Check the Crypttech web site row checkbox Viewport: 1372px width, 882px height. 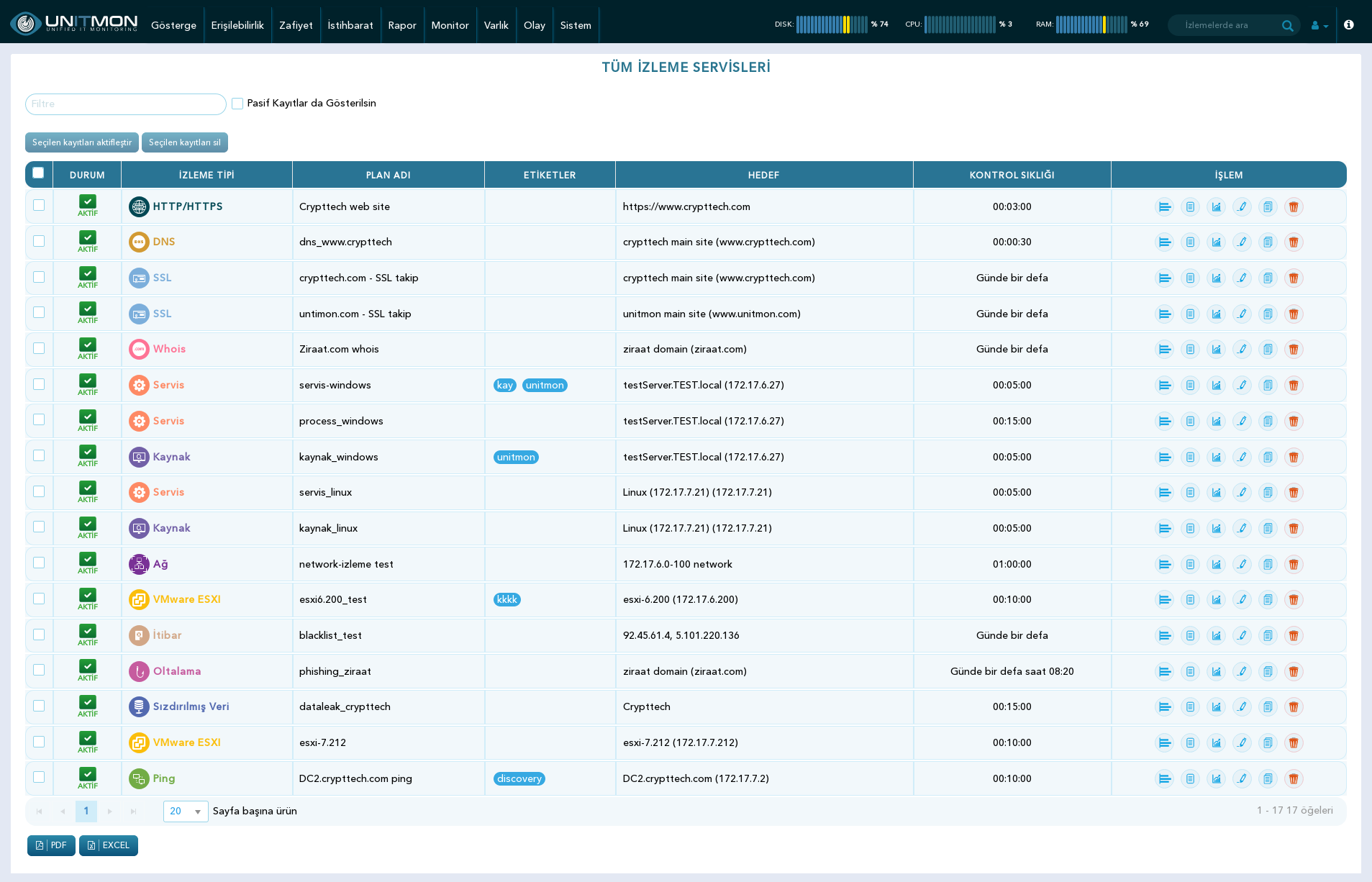tap(39, 205)
